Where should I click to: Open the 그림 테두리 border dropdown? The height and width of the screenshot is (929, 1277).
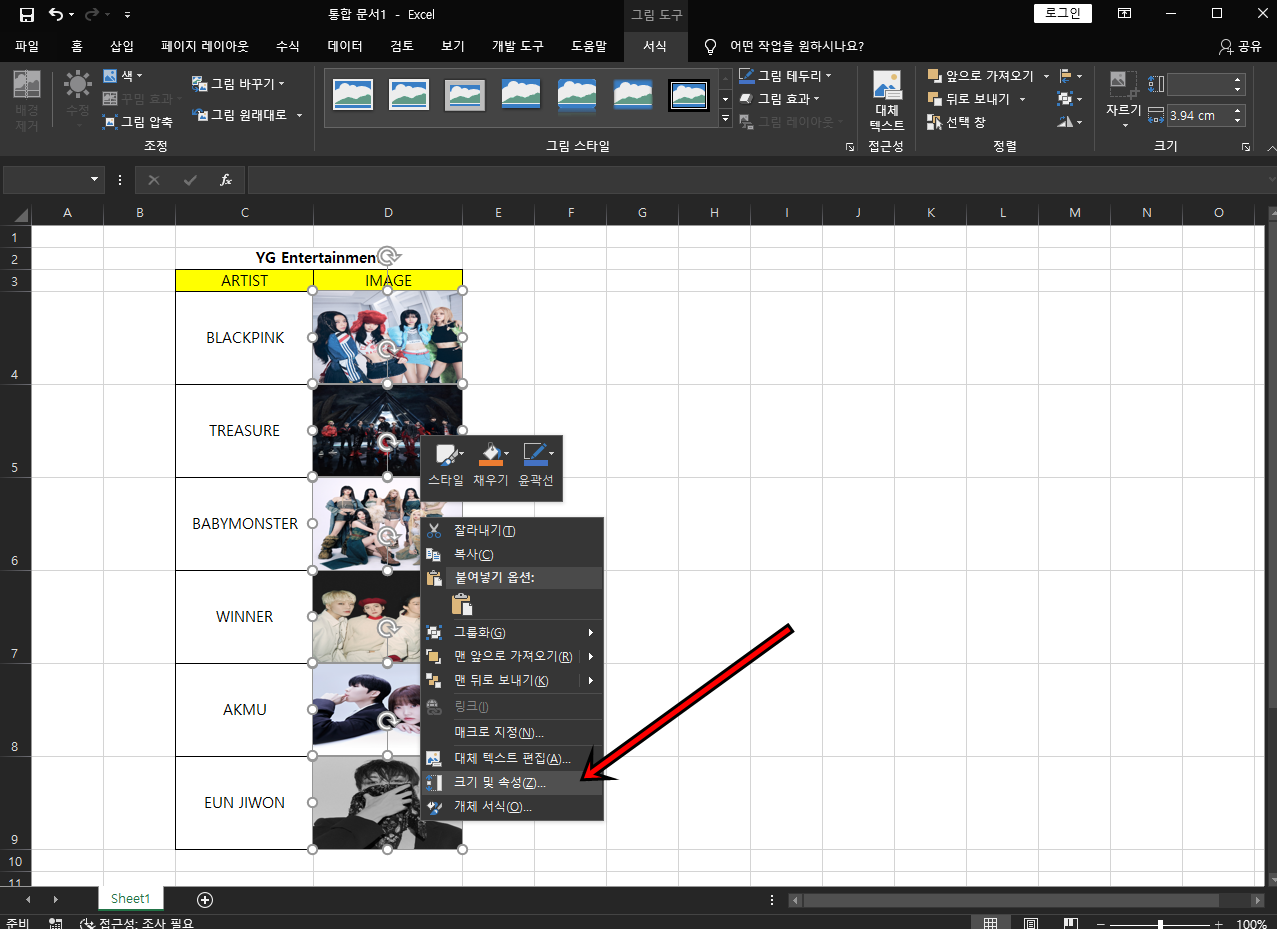(784, 75)
